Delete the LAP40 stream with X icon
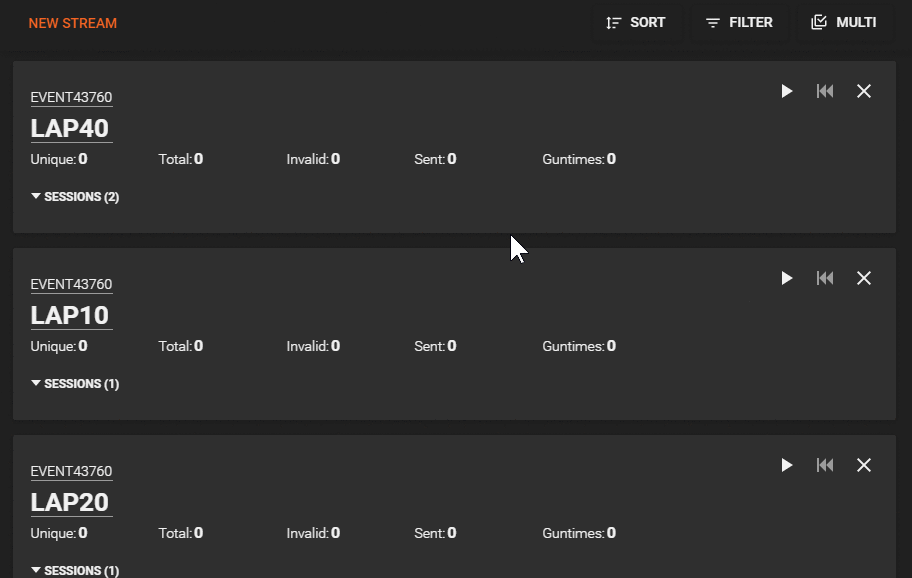The image size is (912, 578). click(x=864, y=91)
